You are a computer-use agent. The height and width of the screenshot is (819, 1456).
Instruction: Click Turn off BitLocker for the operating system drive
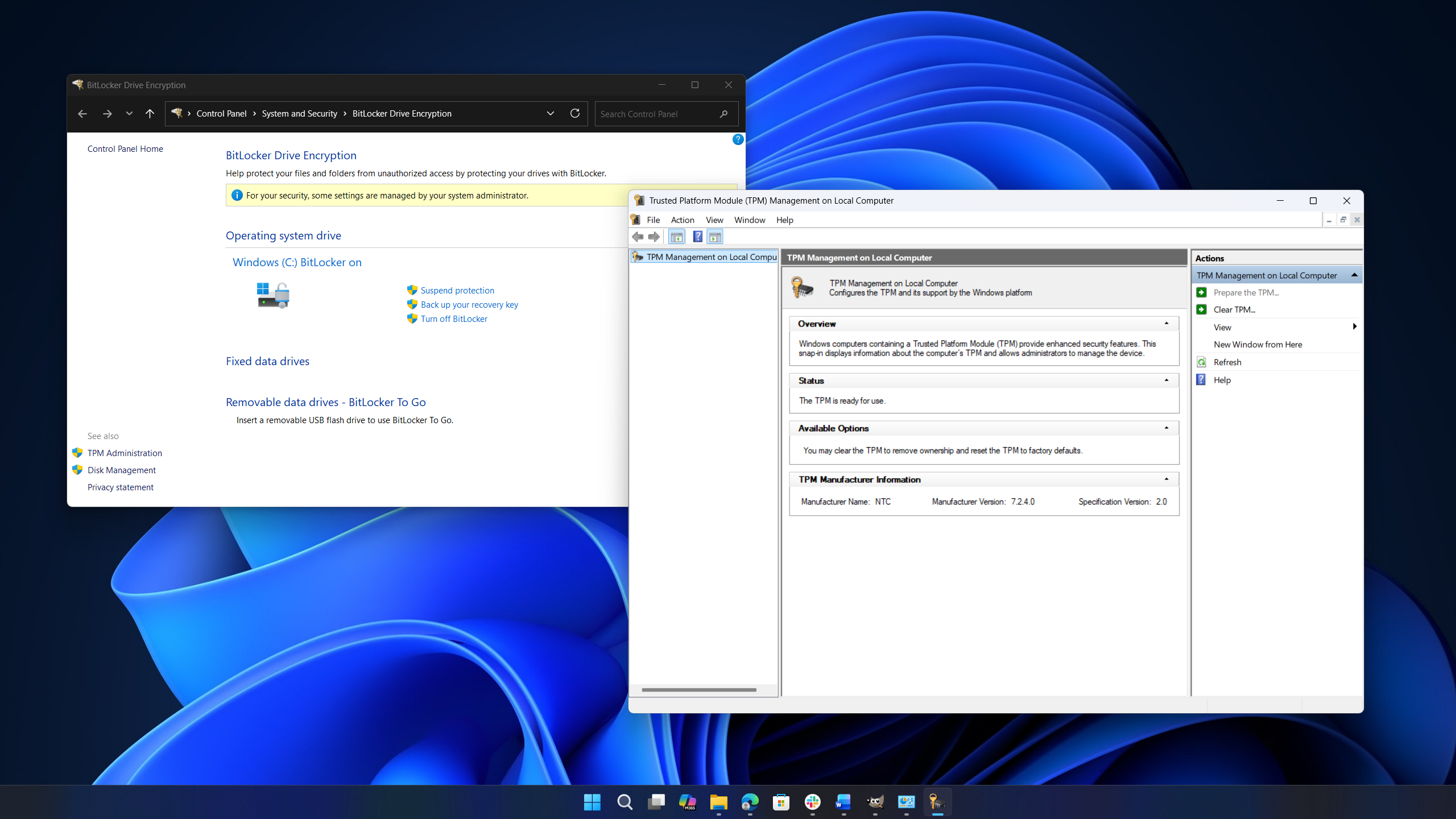tap(453, 318)
